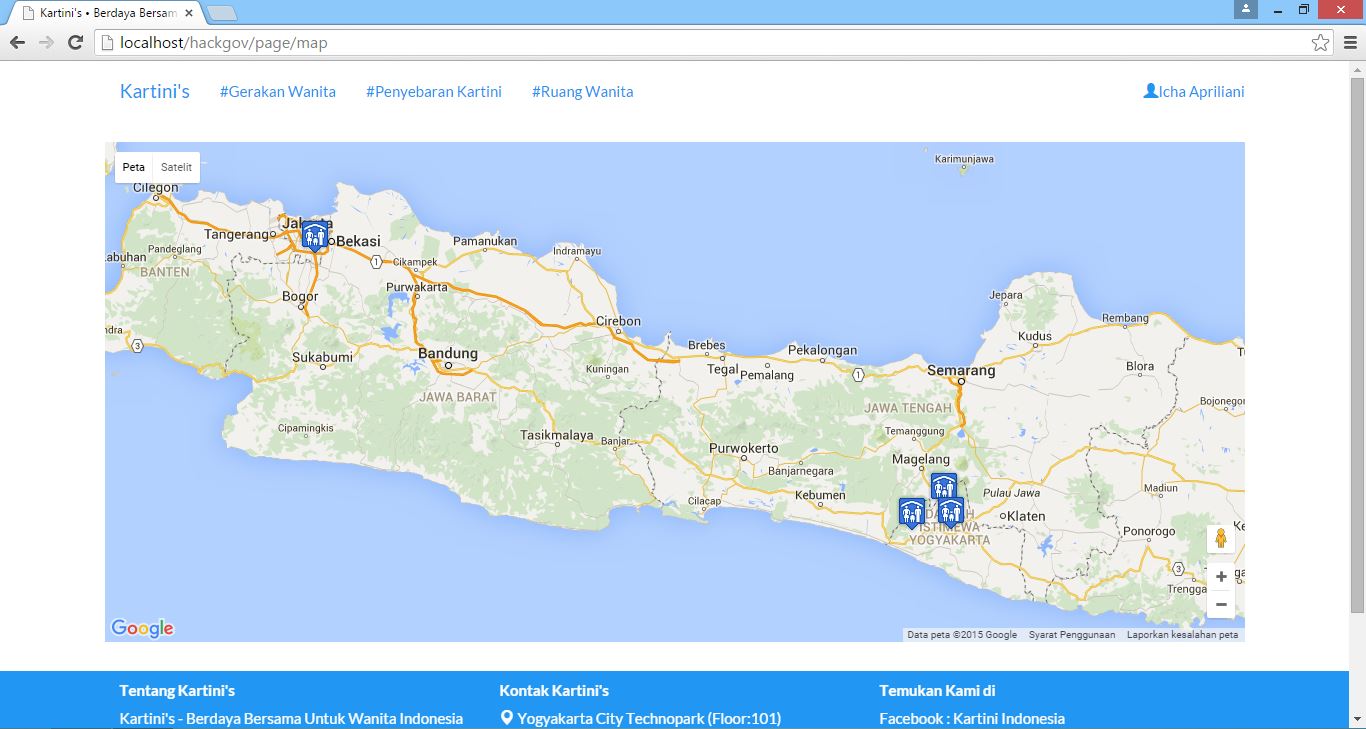Open a new browser tab

(221, 13)
